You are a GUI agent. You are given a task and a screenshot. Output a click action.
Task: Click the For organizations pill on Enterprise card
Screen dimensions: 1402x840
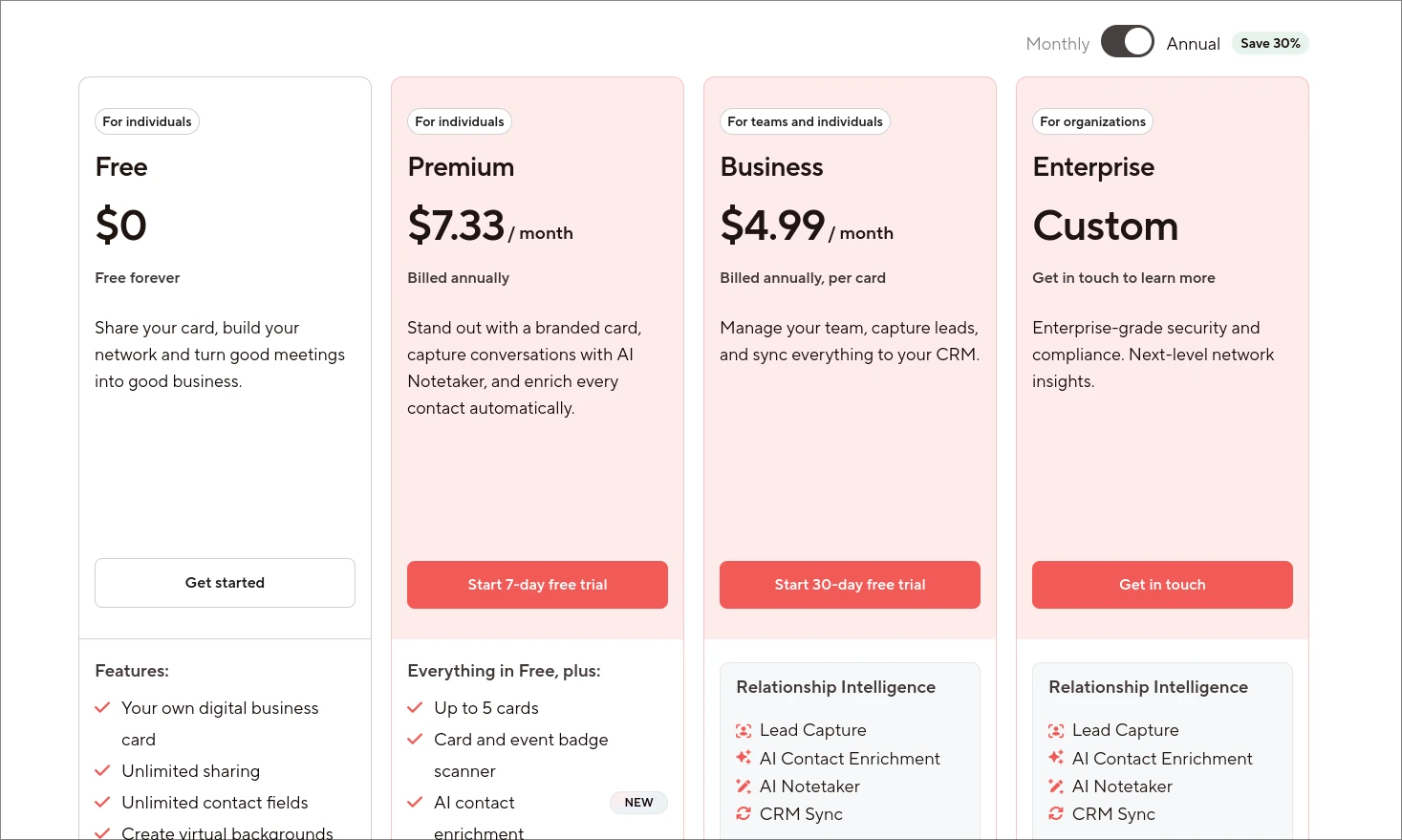[1092, 121]
